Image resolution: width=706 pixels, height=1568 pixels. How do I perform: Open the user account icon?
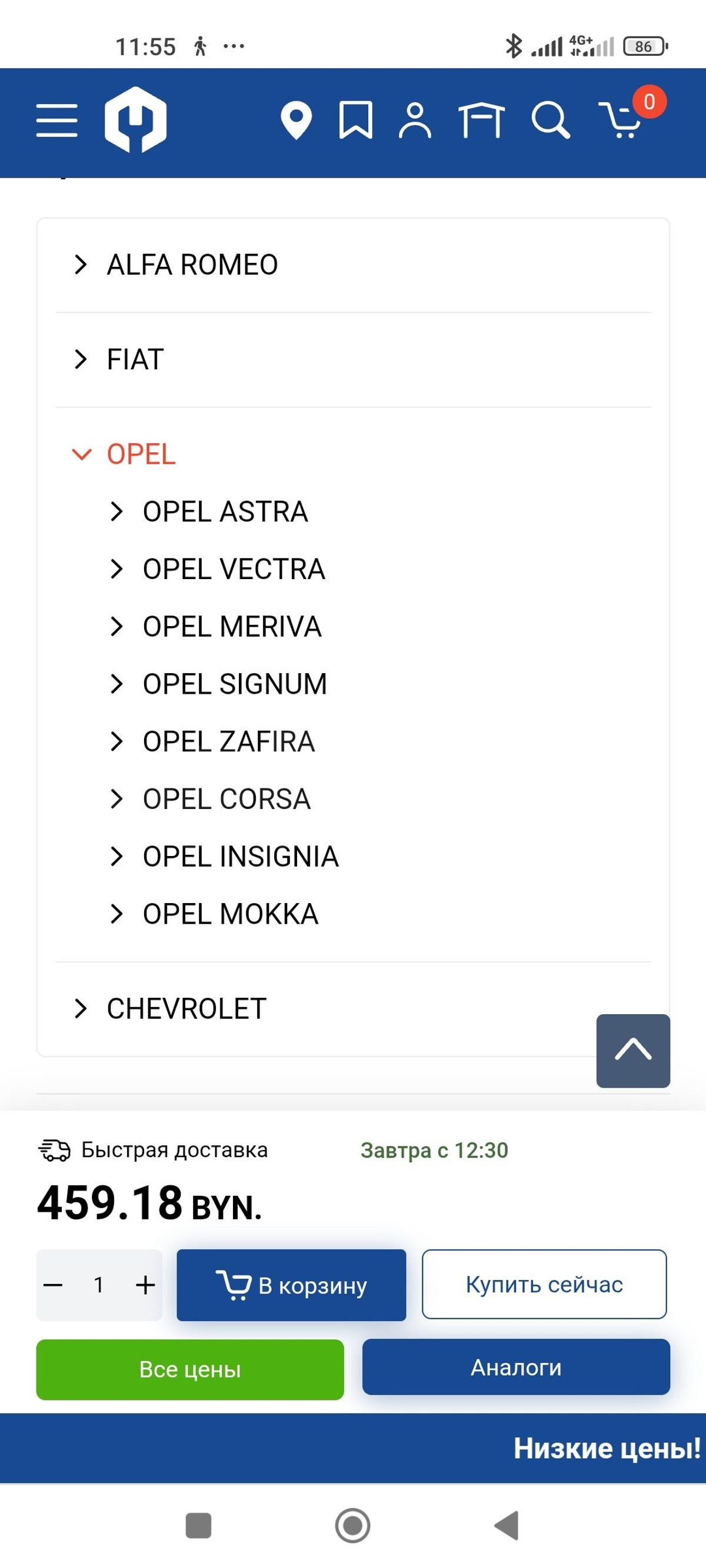[x=415, y=121]
